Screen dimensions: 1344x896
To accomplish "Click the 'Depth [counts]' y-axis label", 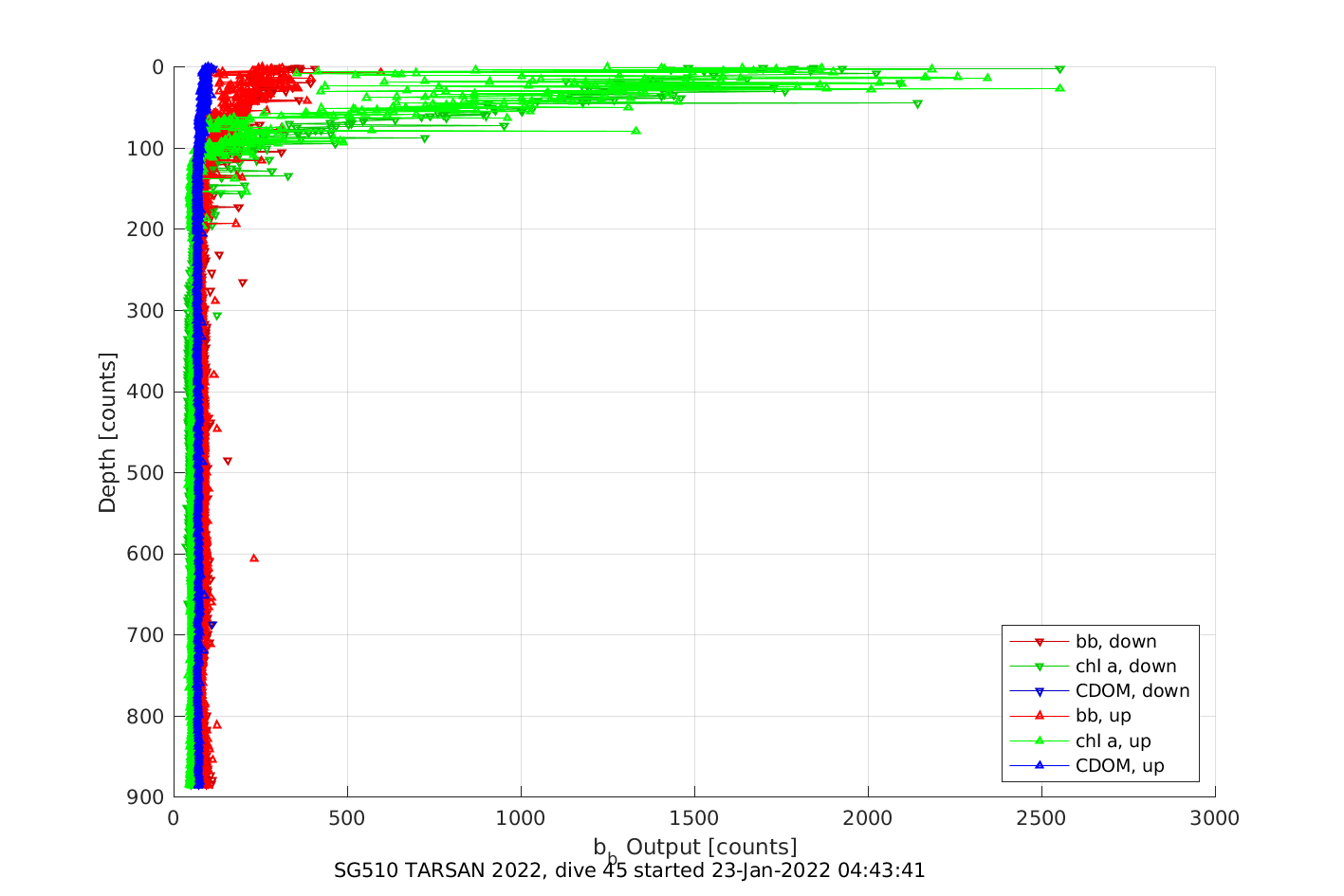I will tap(107, 432).
